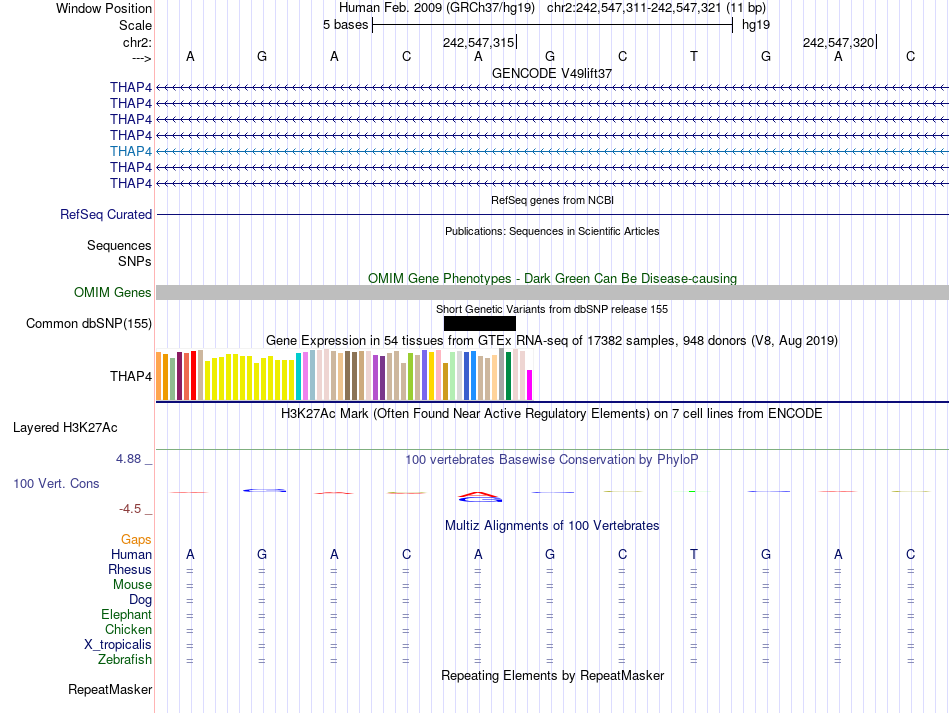
Task: Click the -4.5 PhyloP minimum value
Action: 130,509
